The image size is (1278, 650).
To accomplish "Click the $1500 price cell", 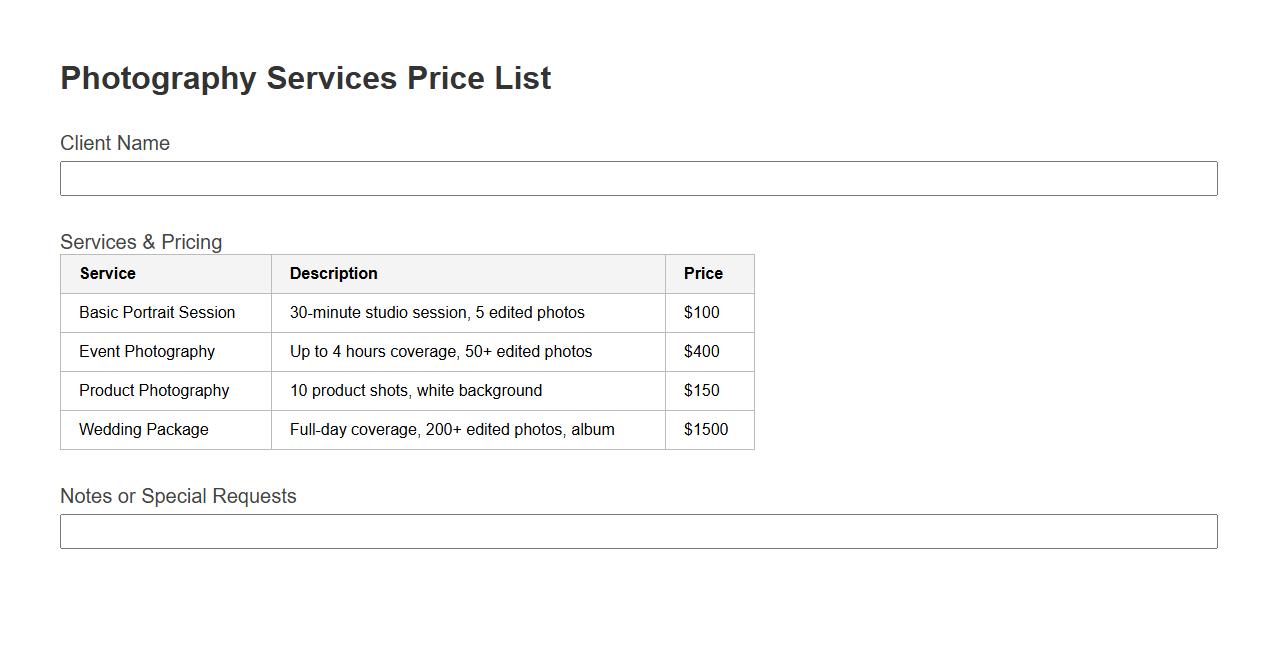I will 706,430.
